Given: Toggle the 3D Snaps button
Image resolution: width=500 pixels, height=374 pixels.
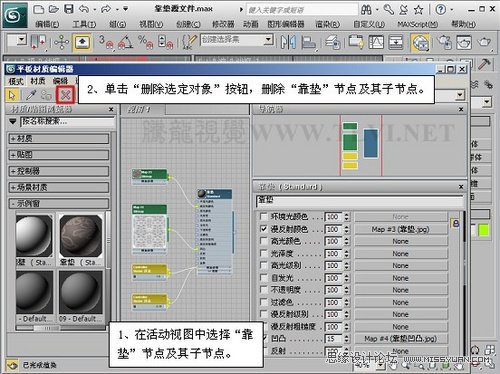Looking at the screenshot, I should [106, 42].
